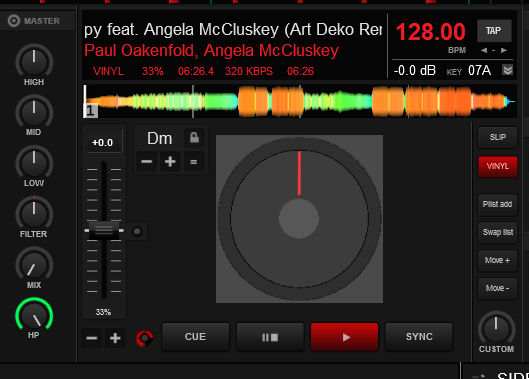
Task: Click cue point marker 1 on waveform
Action: click(90, 111)
